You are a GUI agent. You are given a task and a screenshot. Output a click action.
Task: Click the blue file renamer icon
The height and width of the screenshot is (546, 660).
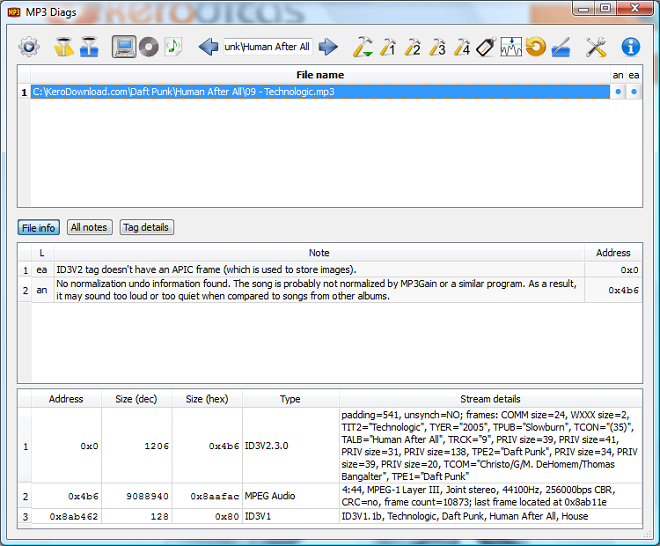561,47
